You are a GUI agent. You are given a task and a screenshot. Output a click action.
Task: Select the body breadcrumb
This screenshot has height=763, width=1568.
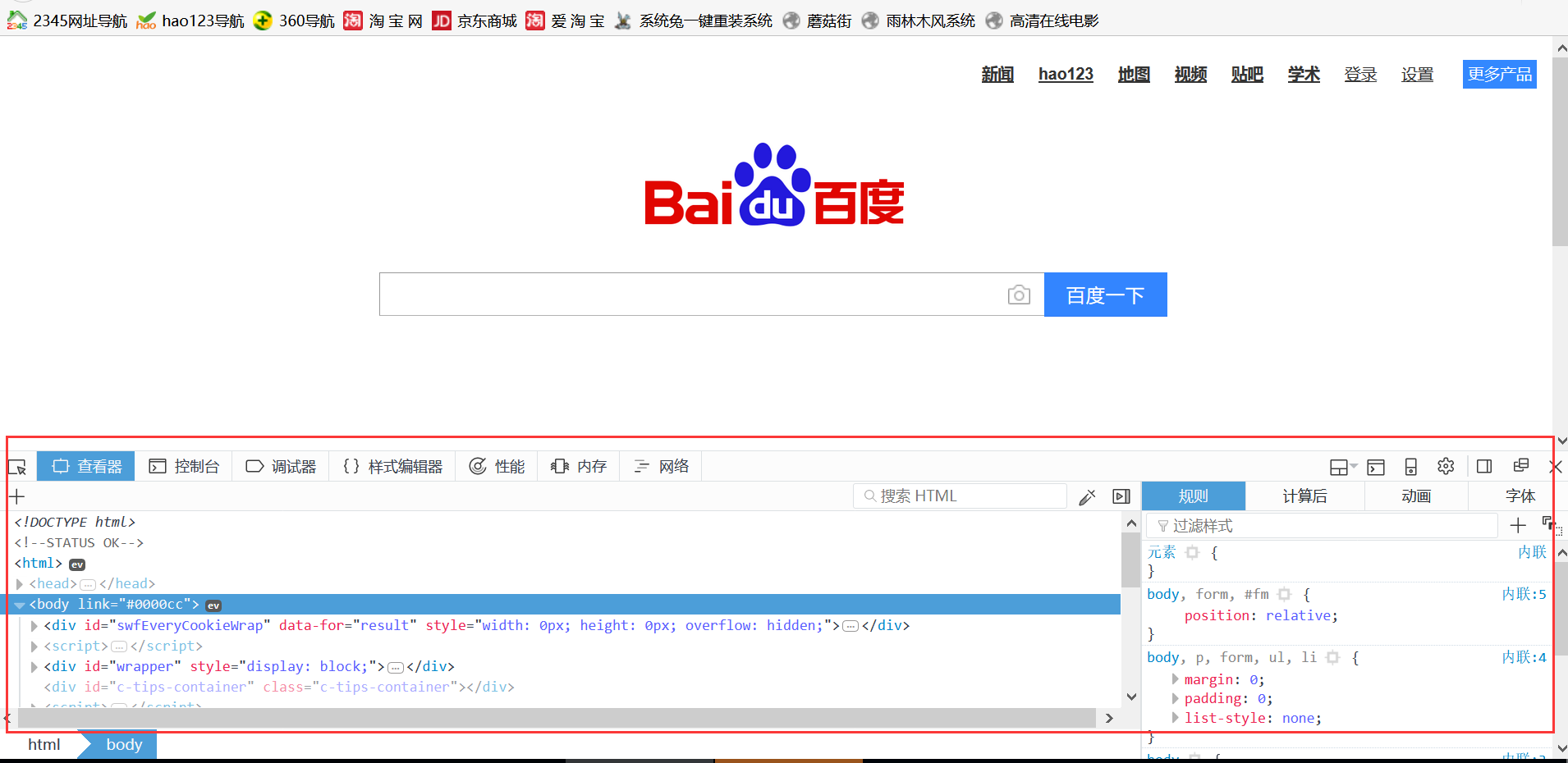[124, 744]
